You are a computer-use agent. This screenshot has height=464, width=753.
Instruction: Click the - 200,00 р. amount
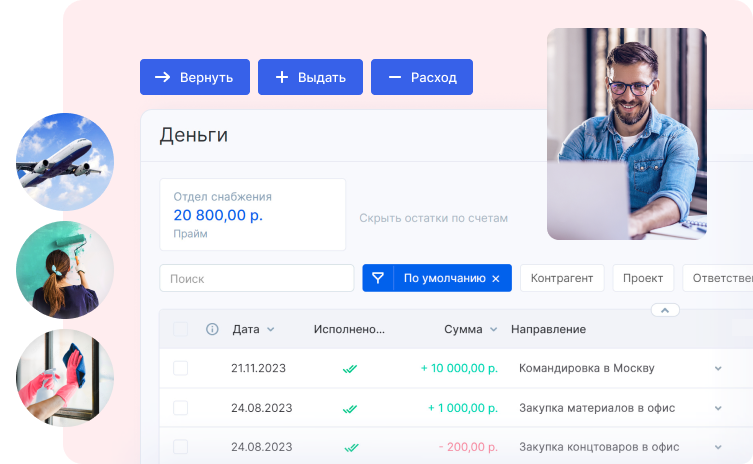468,447
